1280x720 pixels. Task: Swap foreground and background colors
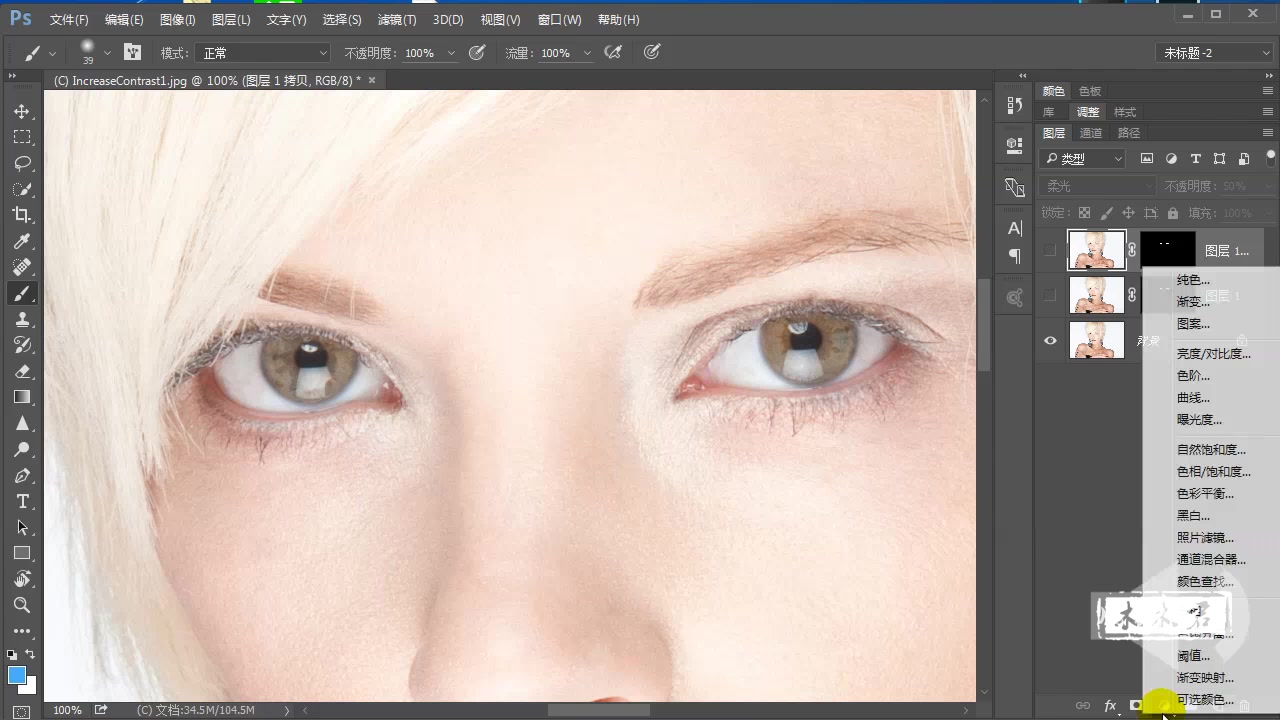[30, 655]
